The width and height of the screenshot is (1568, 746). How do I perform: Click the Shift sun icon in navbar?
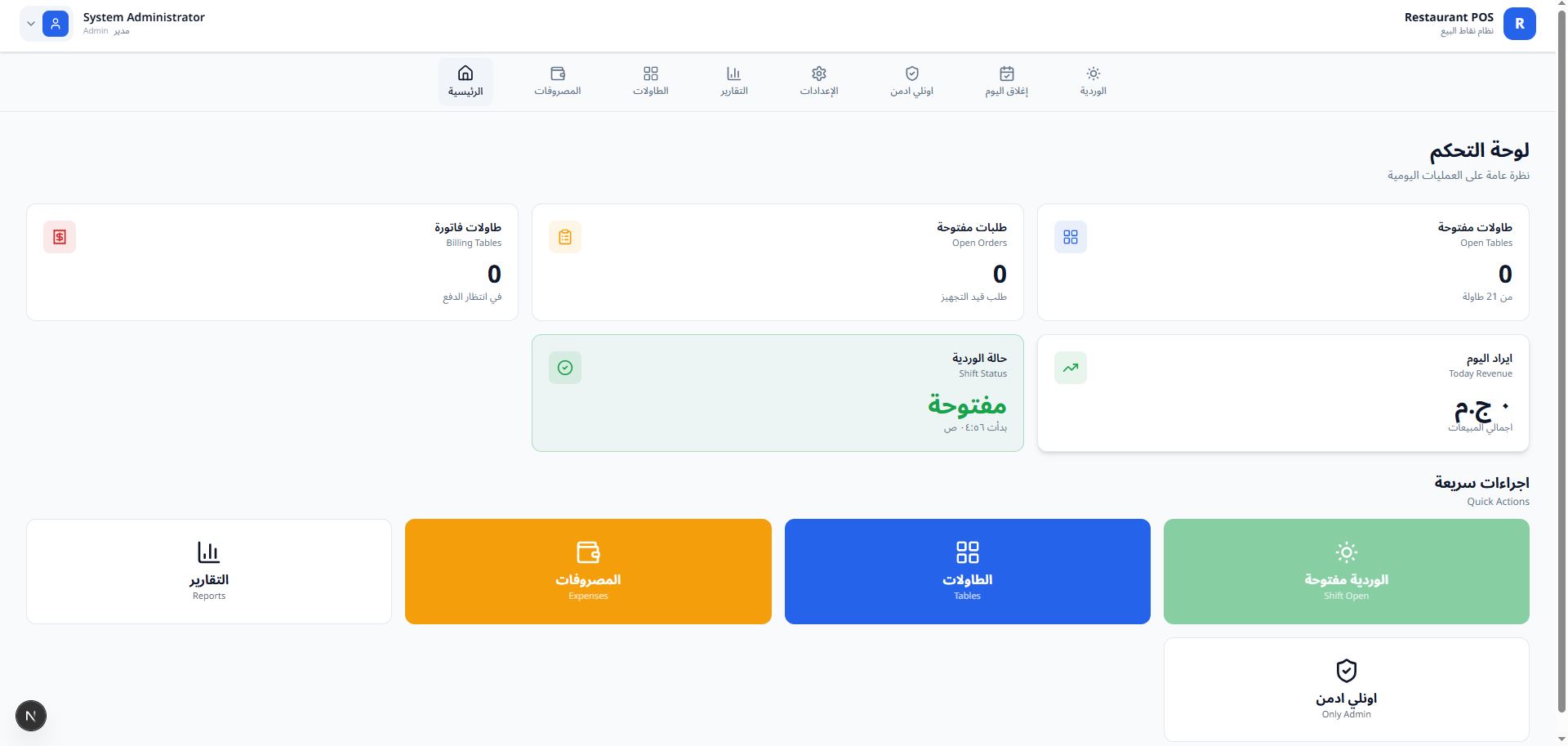[x=1093, y=74]
